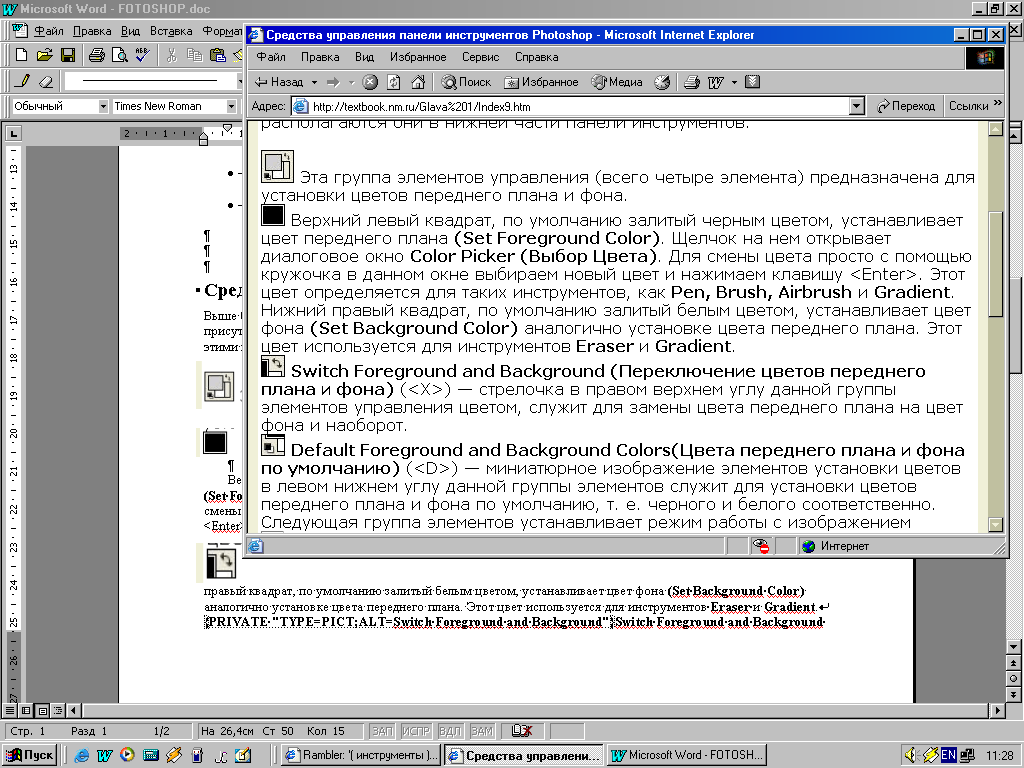Open Print Preview in Word toolbar

coord(120,55)
